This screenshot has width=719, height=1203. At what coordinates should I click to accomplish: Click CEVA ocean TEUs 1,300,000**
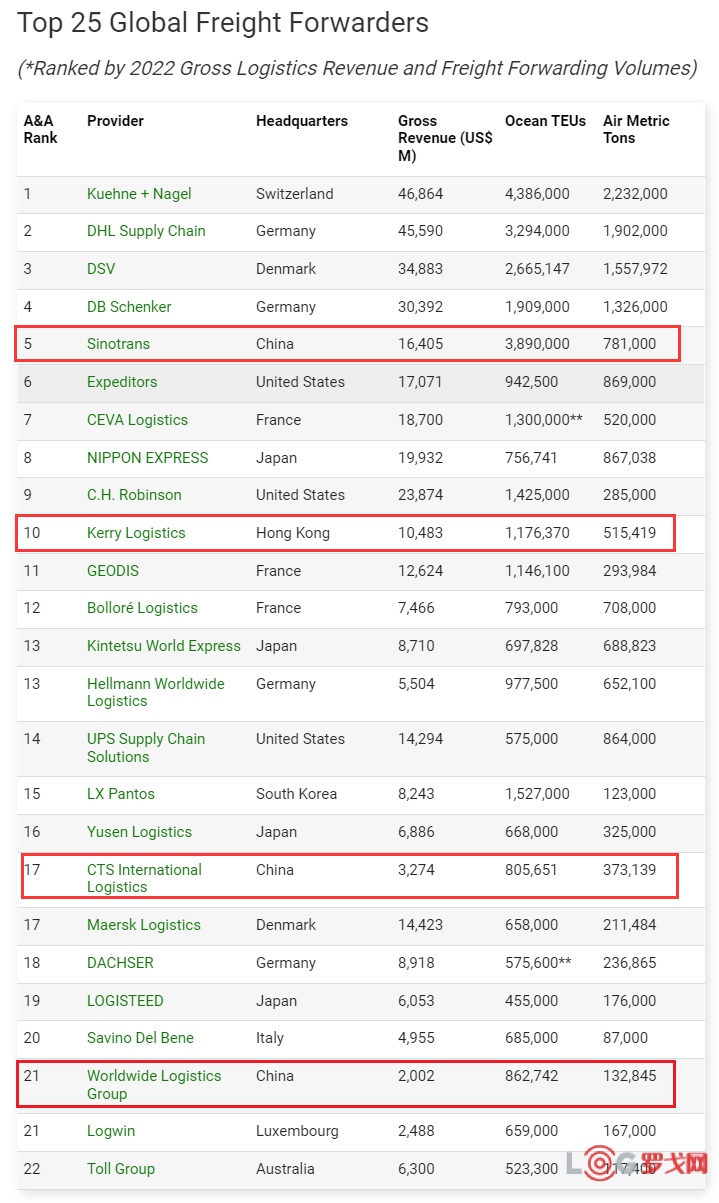(544, 420)
